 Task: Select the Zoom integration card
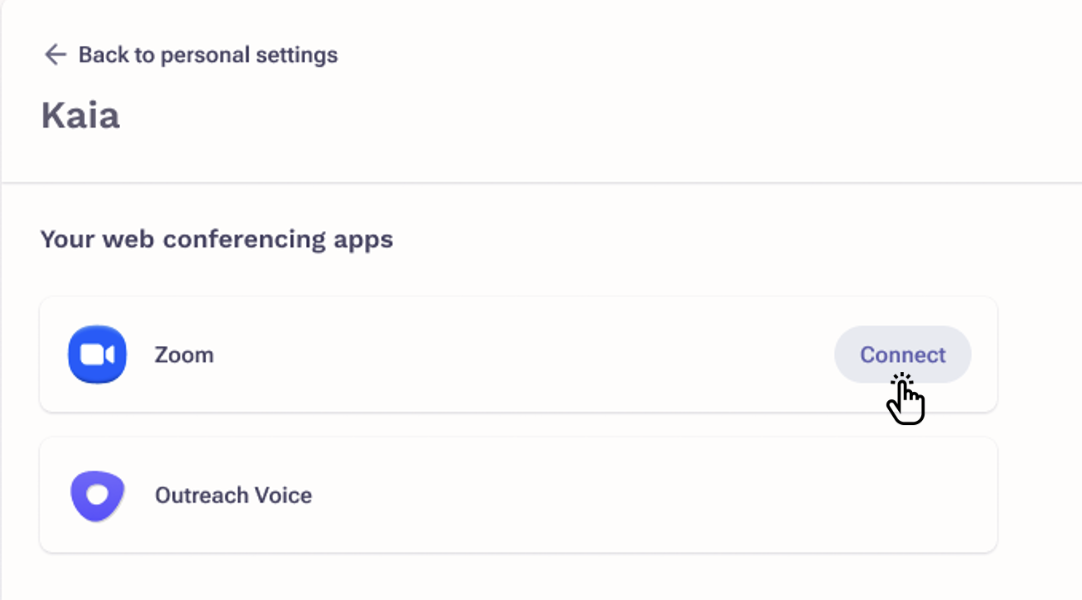coord(519,354)
